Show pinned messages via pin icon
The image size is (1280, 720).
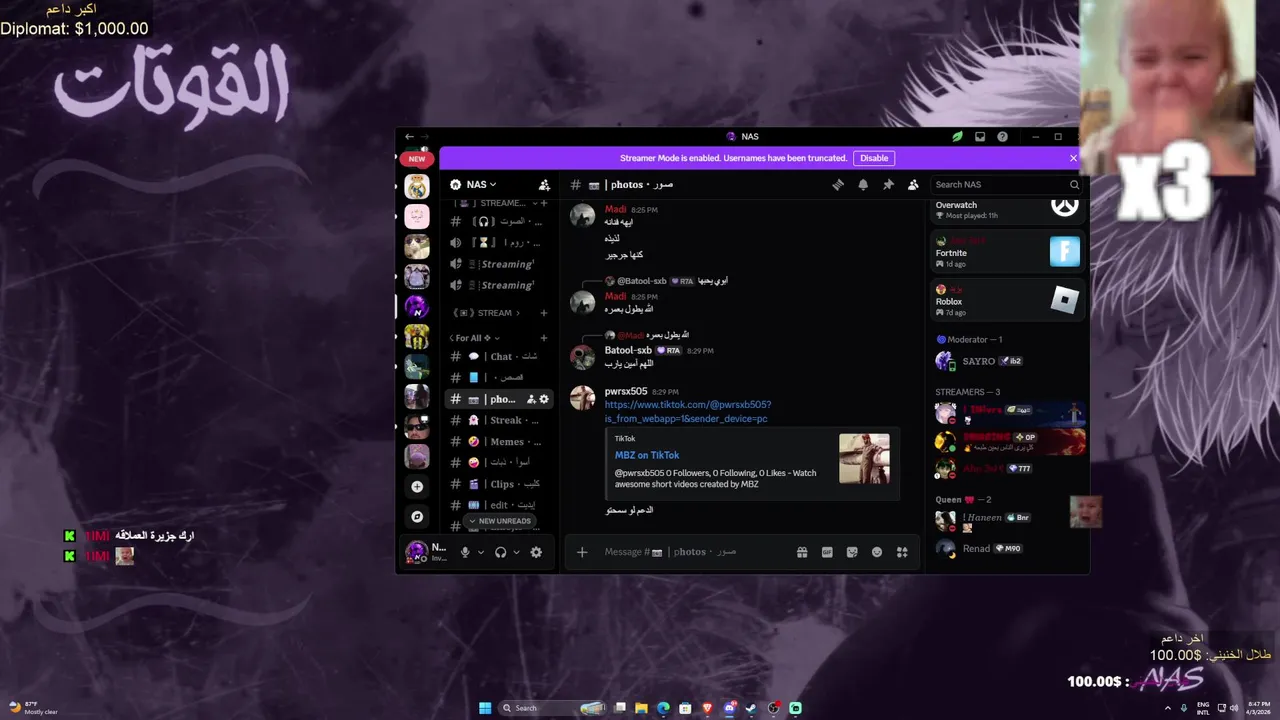[x=888, y=184]
